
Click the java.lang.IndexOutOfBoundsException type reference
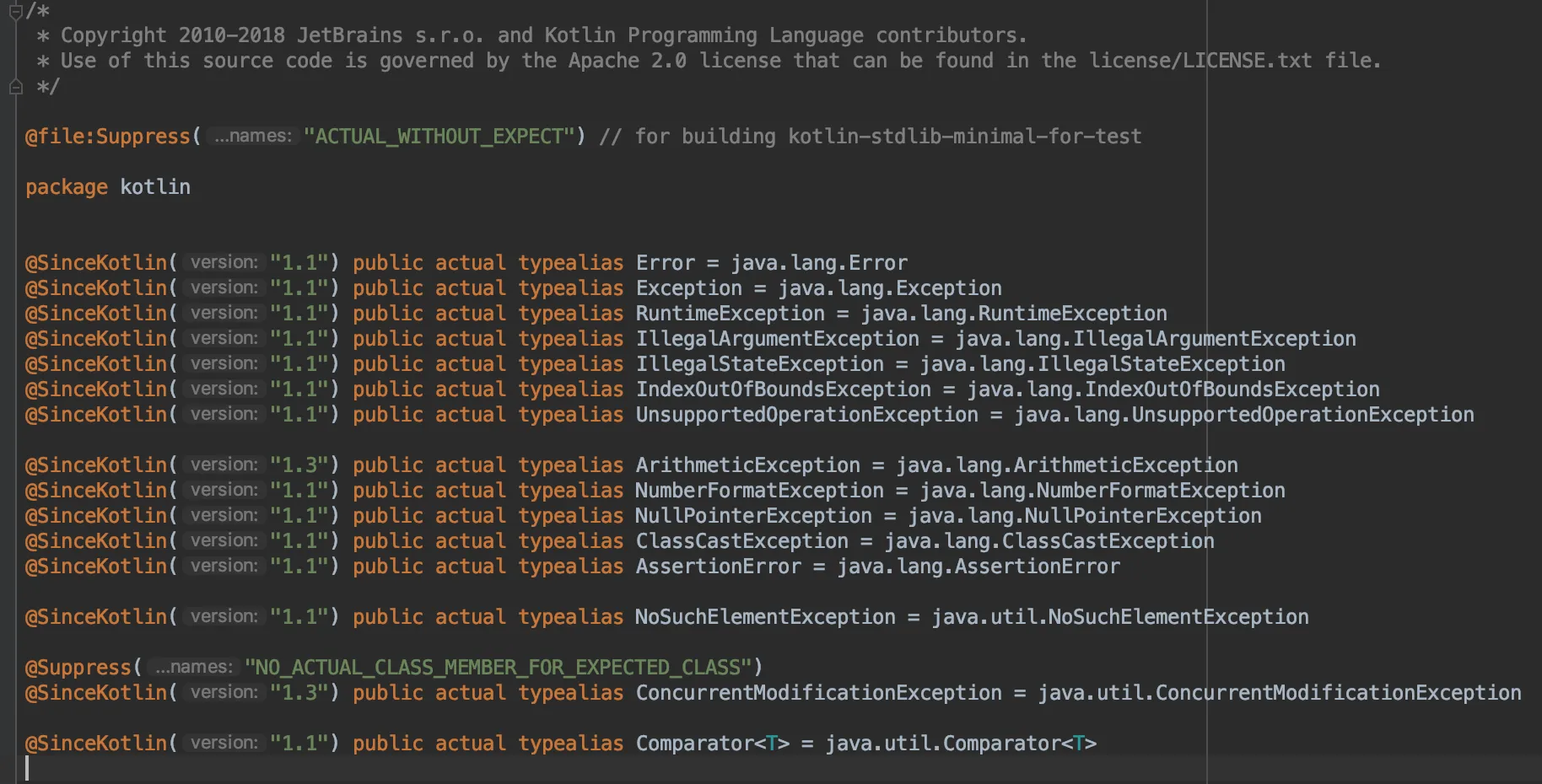pyautogui.click(x=1173, y=389)
